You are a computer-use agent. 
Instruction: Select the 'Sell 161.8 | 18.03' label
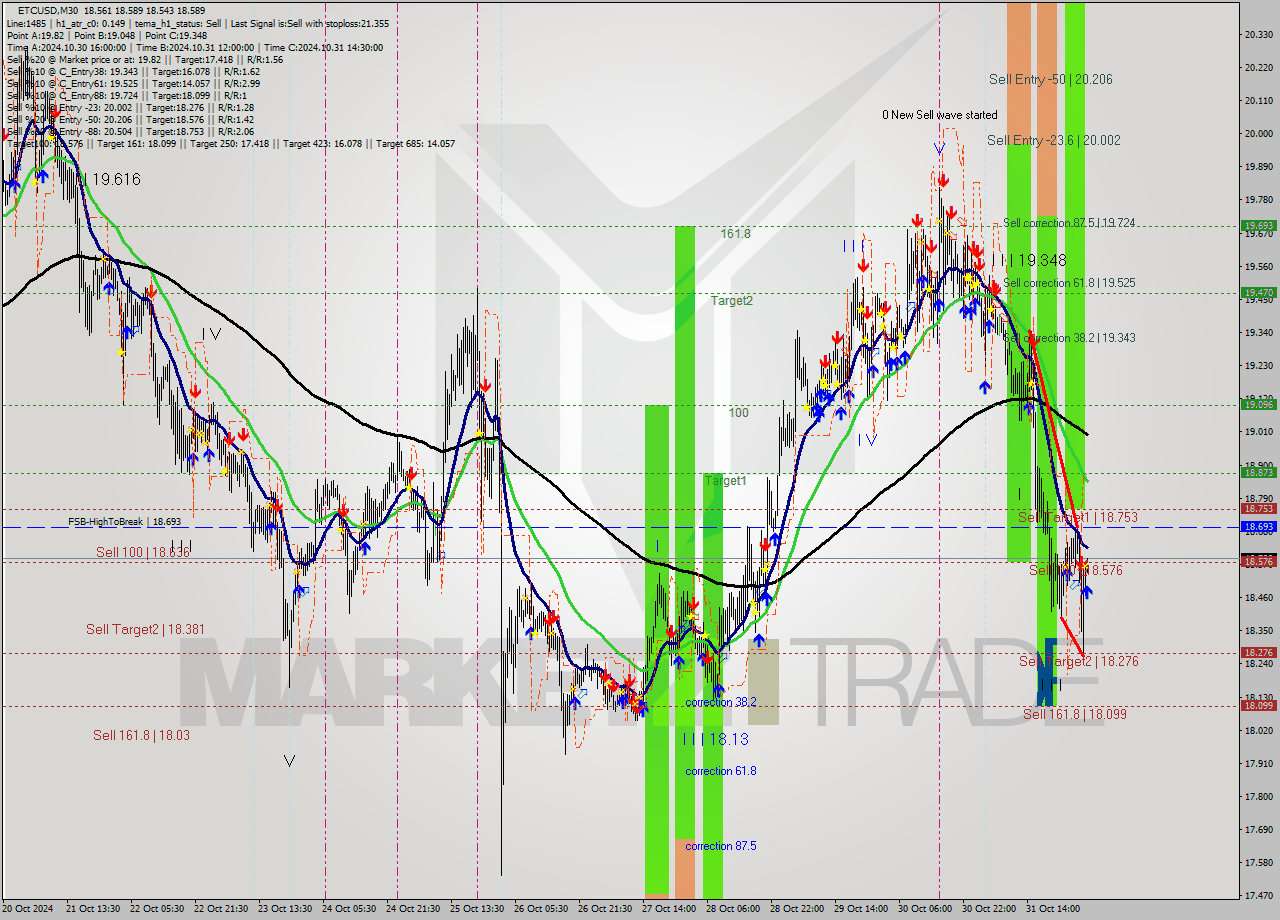tap(141, 735)
